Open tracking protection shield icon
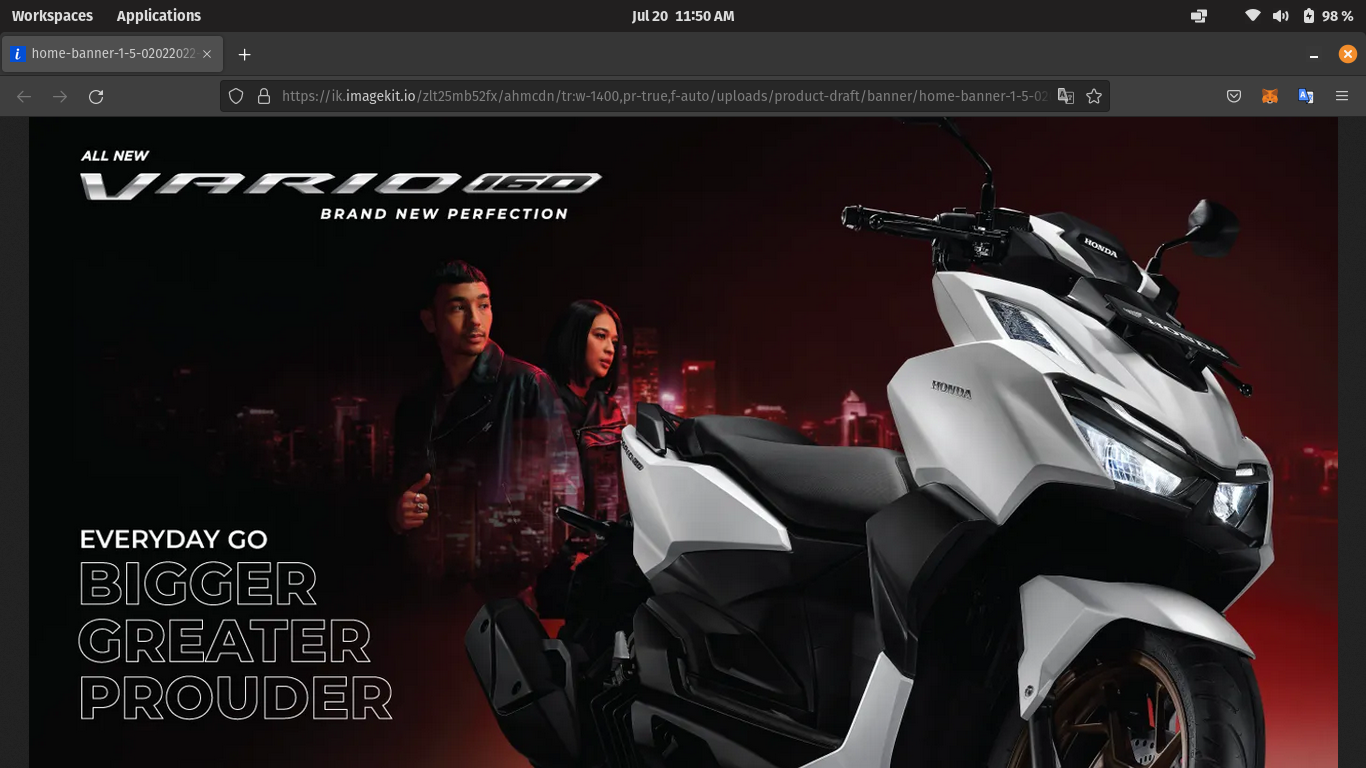 (x=236, y=97)
